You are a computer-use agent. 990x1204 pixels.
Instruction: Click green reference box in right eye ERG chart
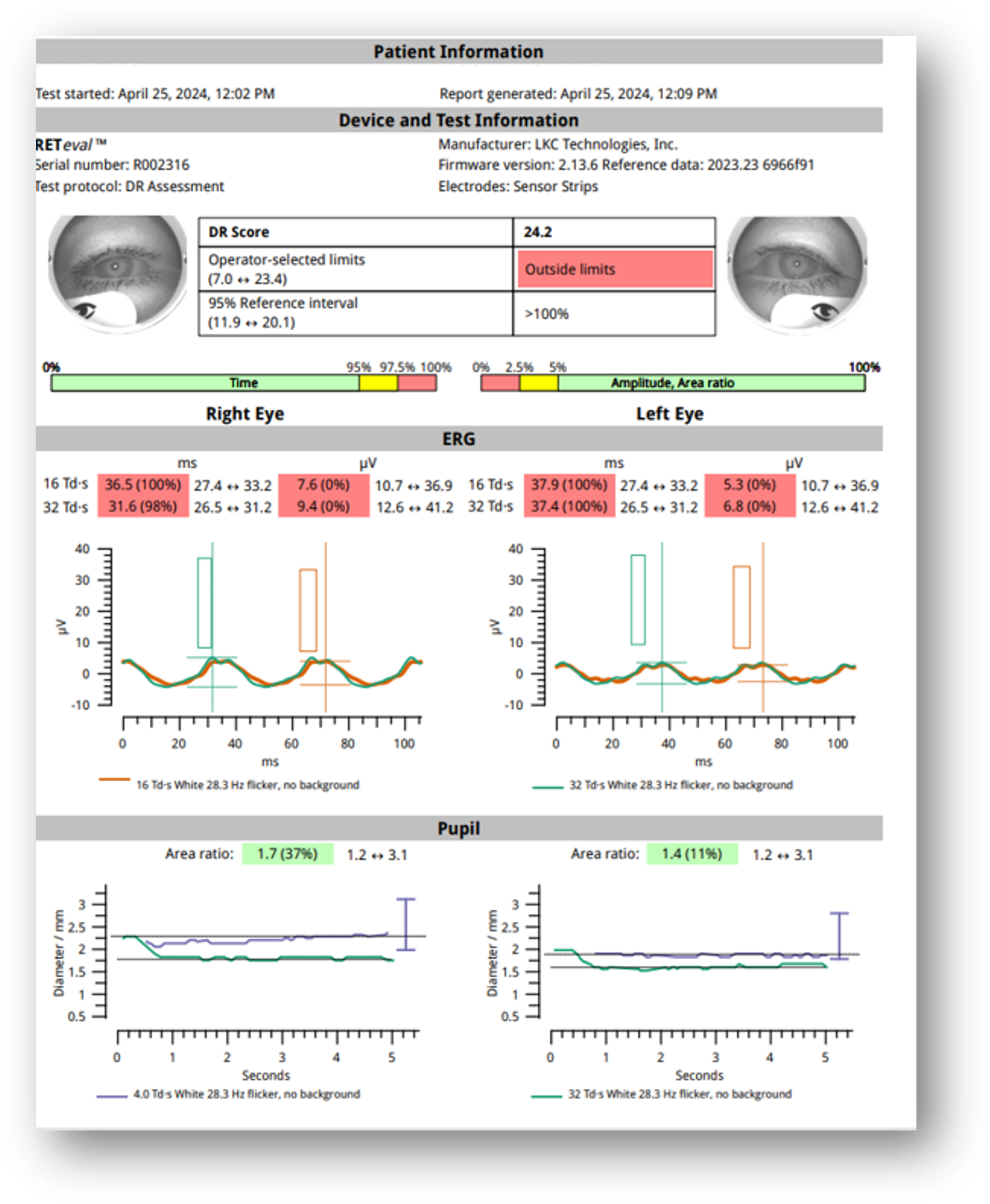[x=204, y=603]
